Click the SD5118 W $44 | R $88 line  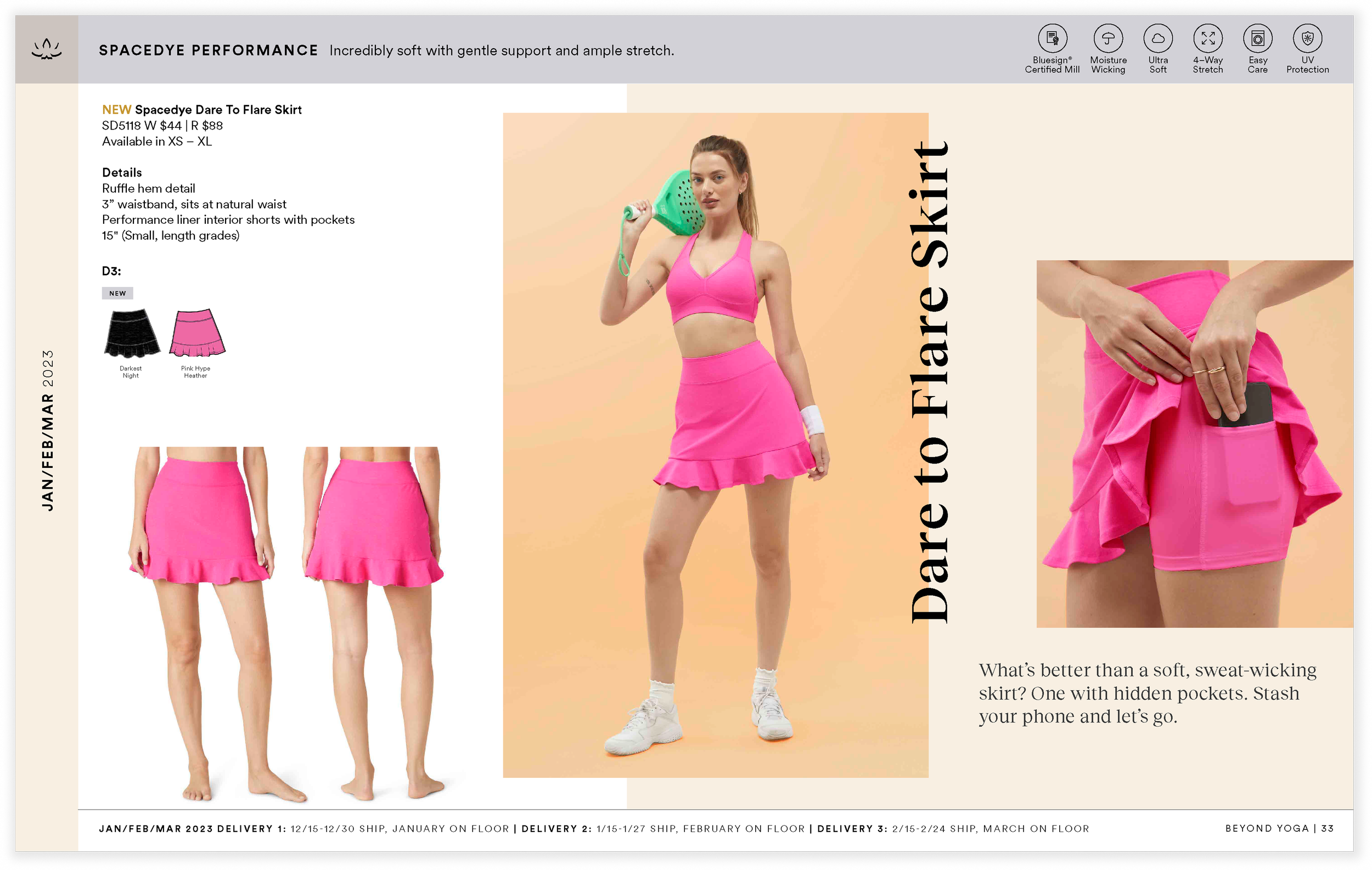coord(162,125)
